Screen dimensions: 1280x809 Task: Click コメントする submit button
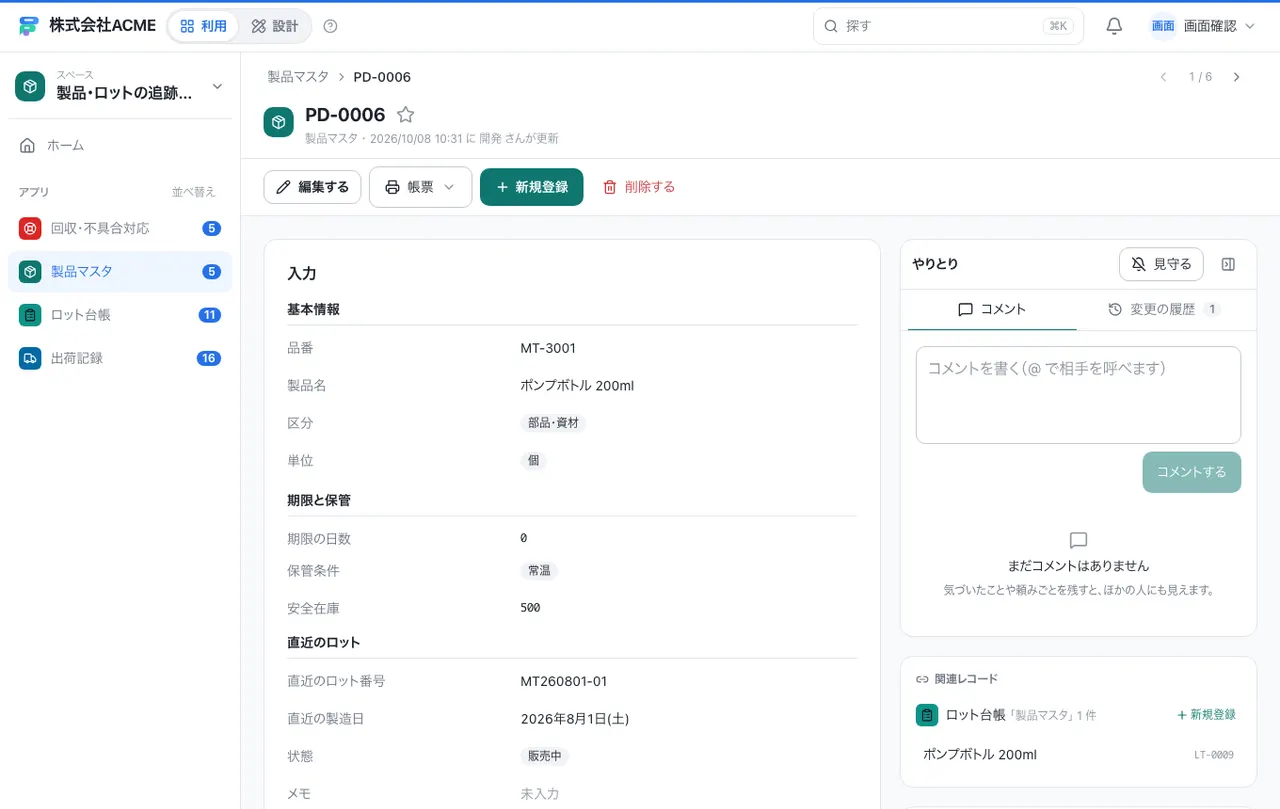pyautogui.click(x=1192, y=472)
